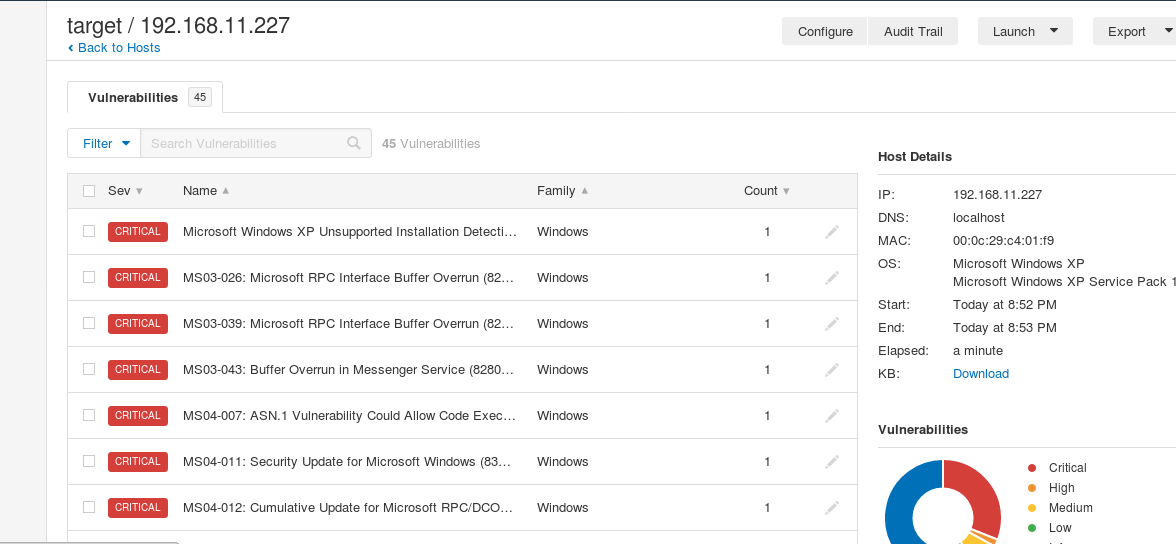
Task: Open the Filter dropdown
Action: pyautogui.click(x=104, y=143)
